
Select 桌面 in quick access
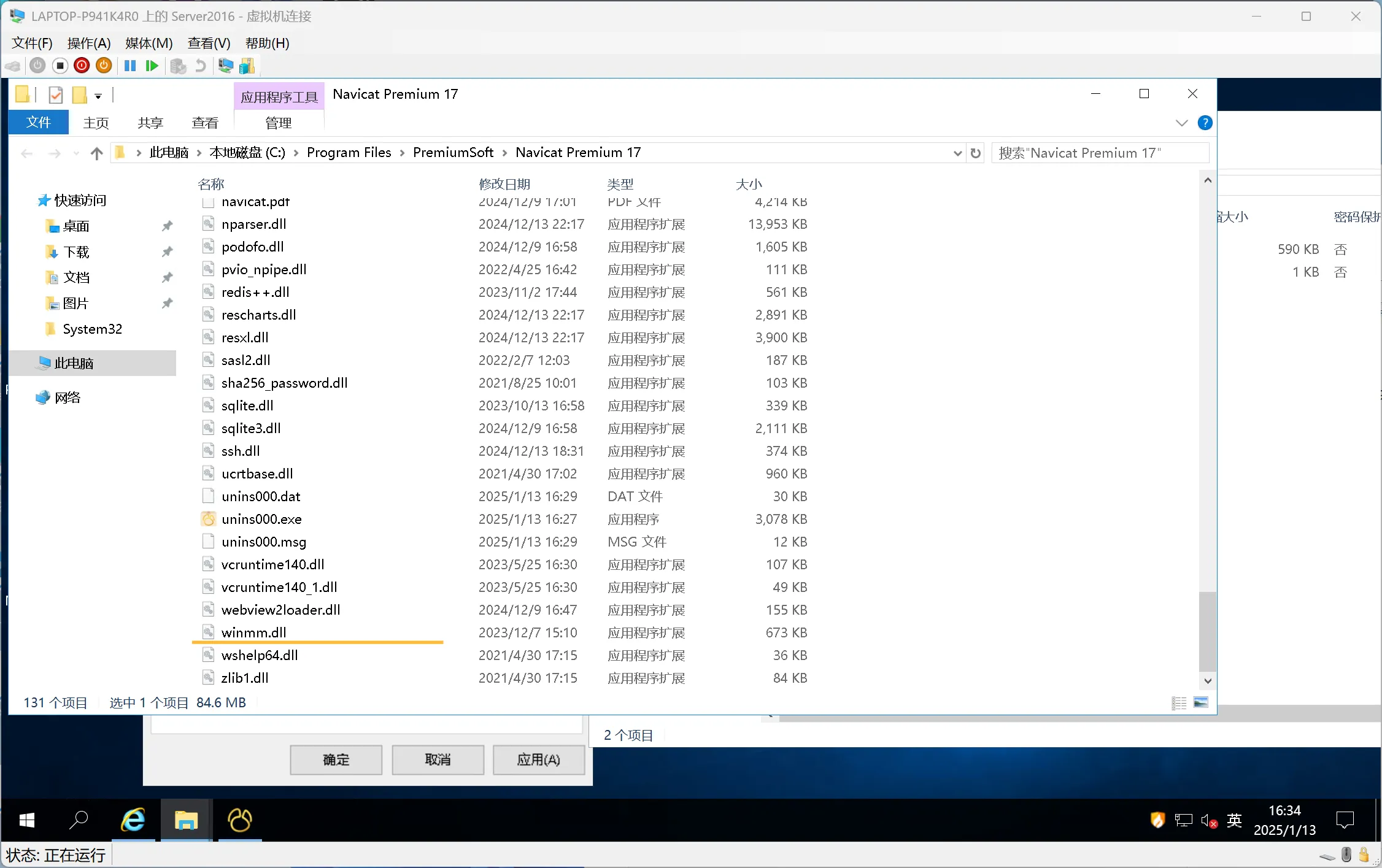click(x=76, y=226)
